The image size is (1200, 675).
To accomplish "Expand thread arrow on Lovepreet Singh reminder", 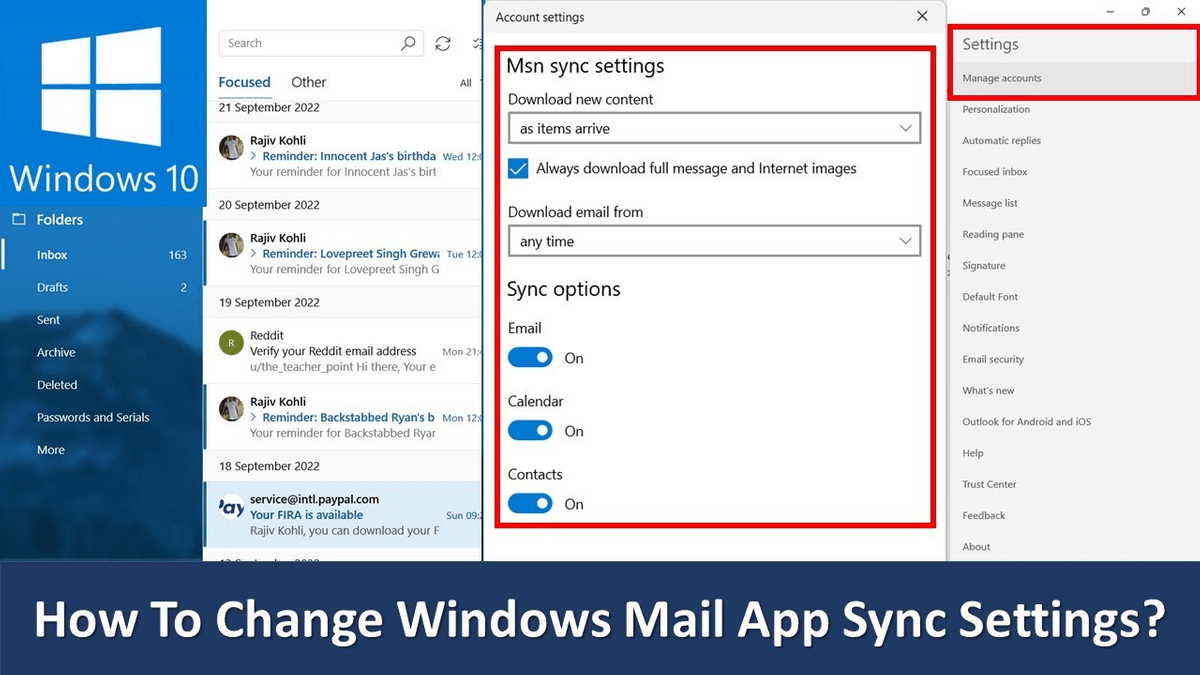I will [x=254, y=254].
